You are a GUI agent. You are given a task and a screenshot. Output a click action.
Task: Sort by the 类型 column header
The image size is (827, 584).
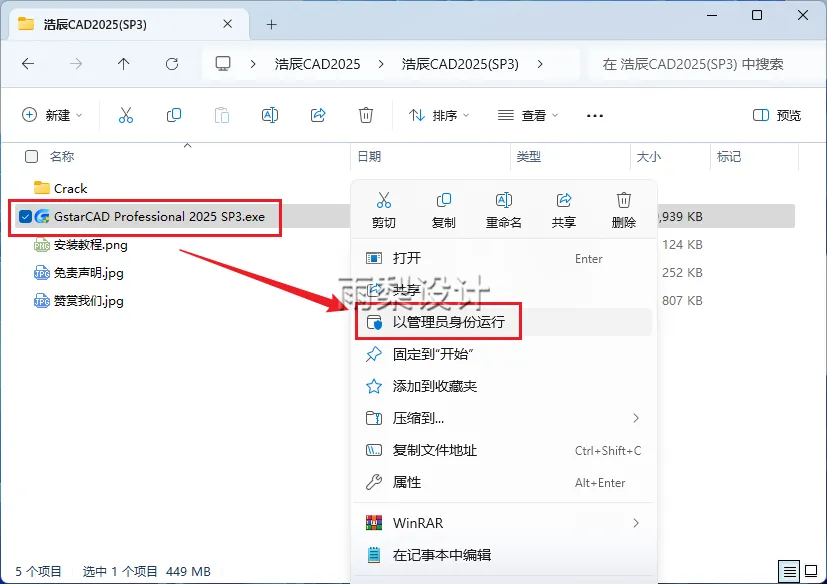coord(528,156)
